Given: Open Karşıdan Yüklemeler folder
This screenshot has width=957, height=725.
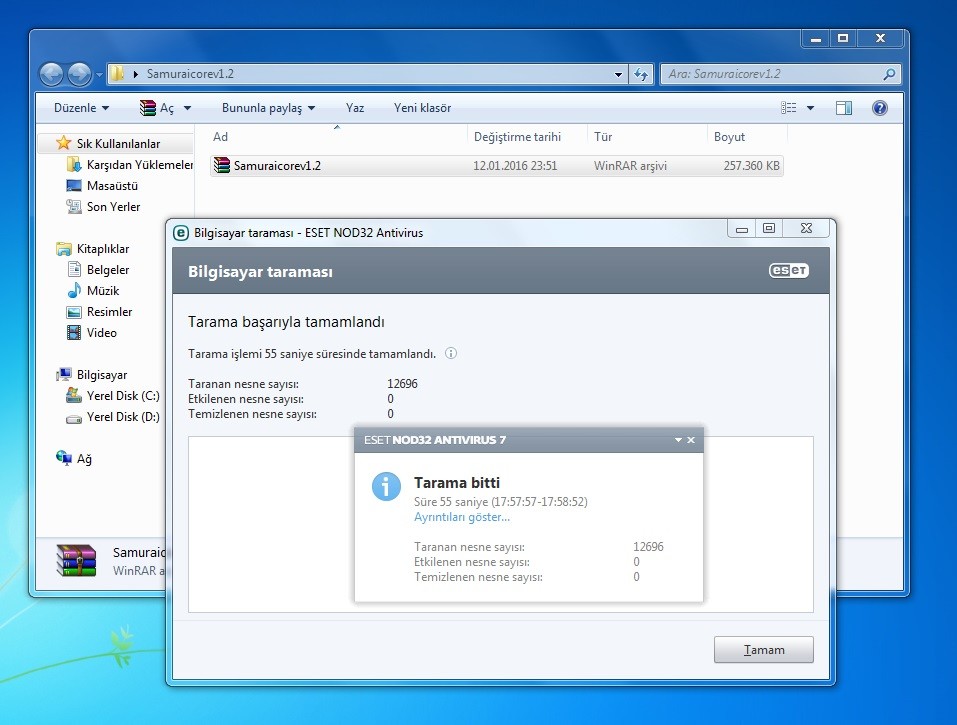Looking at the screenshot, I should (139, 165).
